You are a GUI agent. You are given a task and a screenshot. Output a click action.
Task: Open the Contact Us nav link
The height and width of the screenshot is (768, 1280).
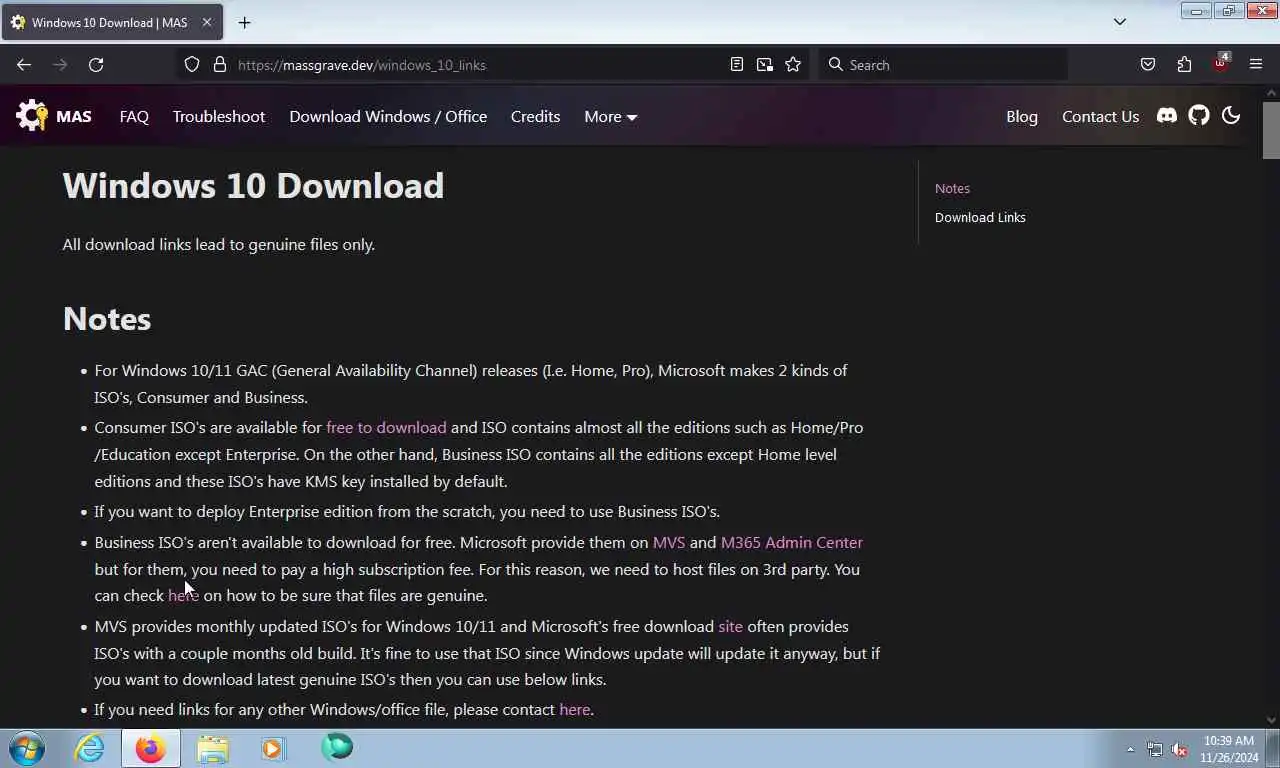click(x=1100, y=116)
